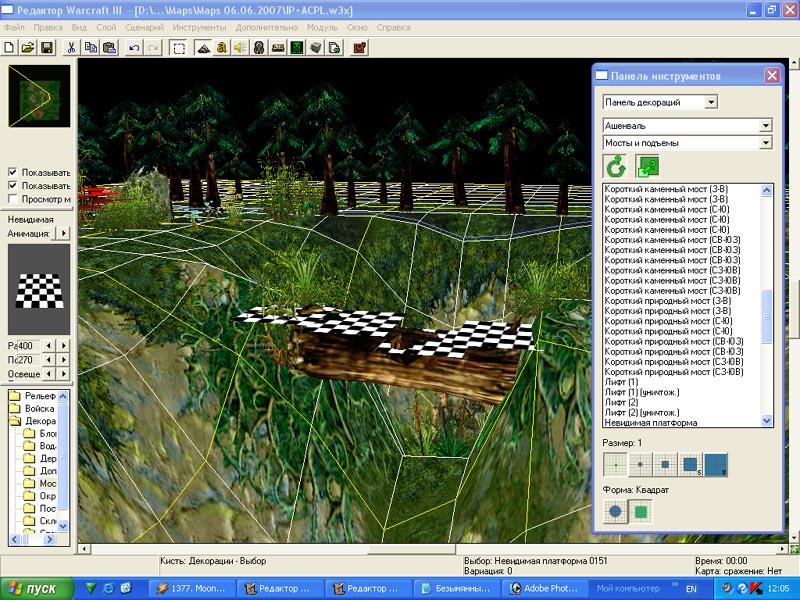
Task: Click the doodad list scrollbar thumb
Action: 766,317
